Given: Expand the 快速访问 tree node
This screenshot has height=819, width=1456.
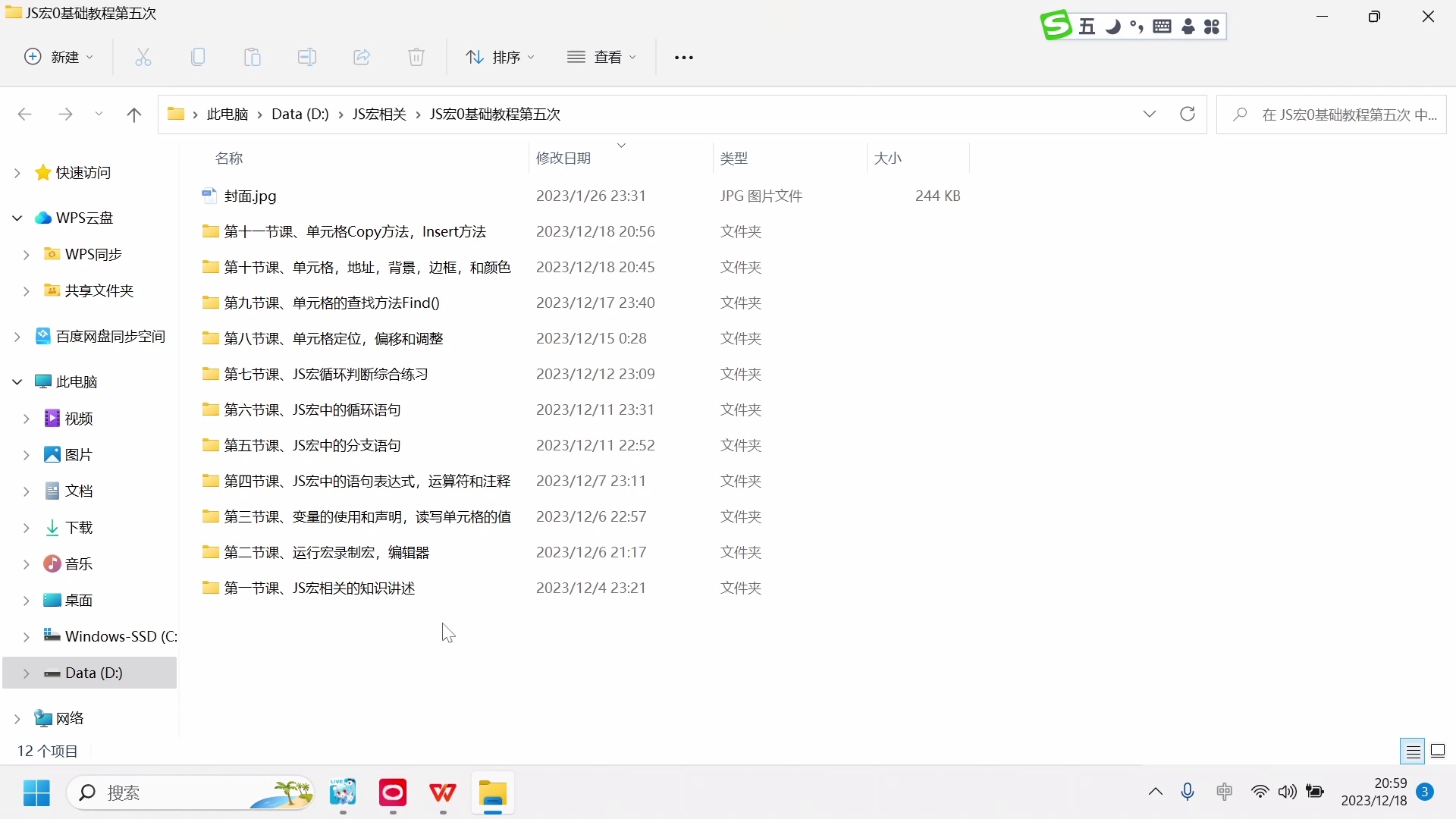Looking at the screenshot, I should 17,173.
